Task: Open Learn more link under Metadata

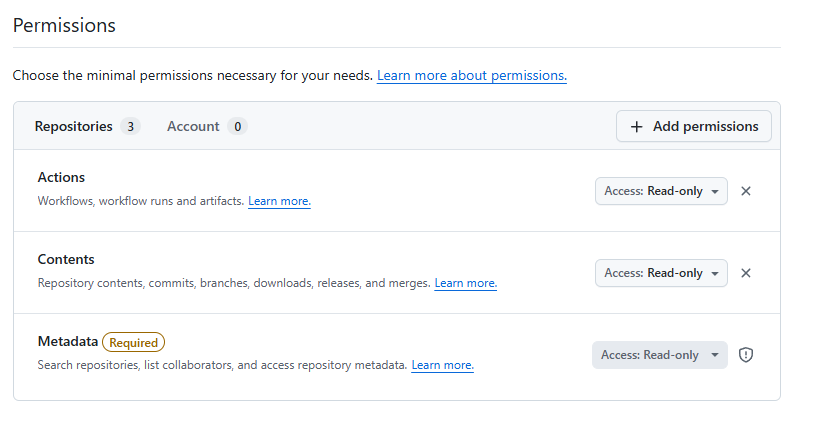Action: (442, 365)
